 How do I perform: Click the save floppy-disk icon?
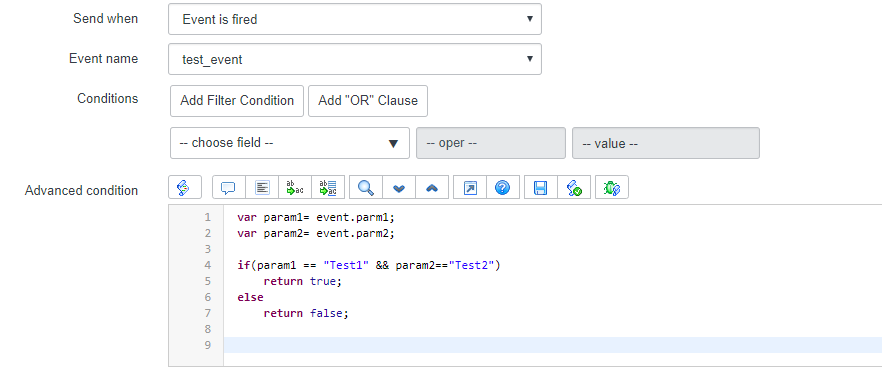pos(541,187)
